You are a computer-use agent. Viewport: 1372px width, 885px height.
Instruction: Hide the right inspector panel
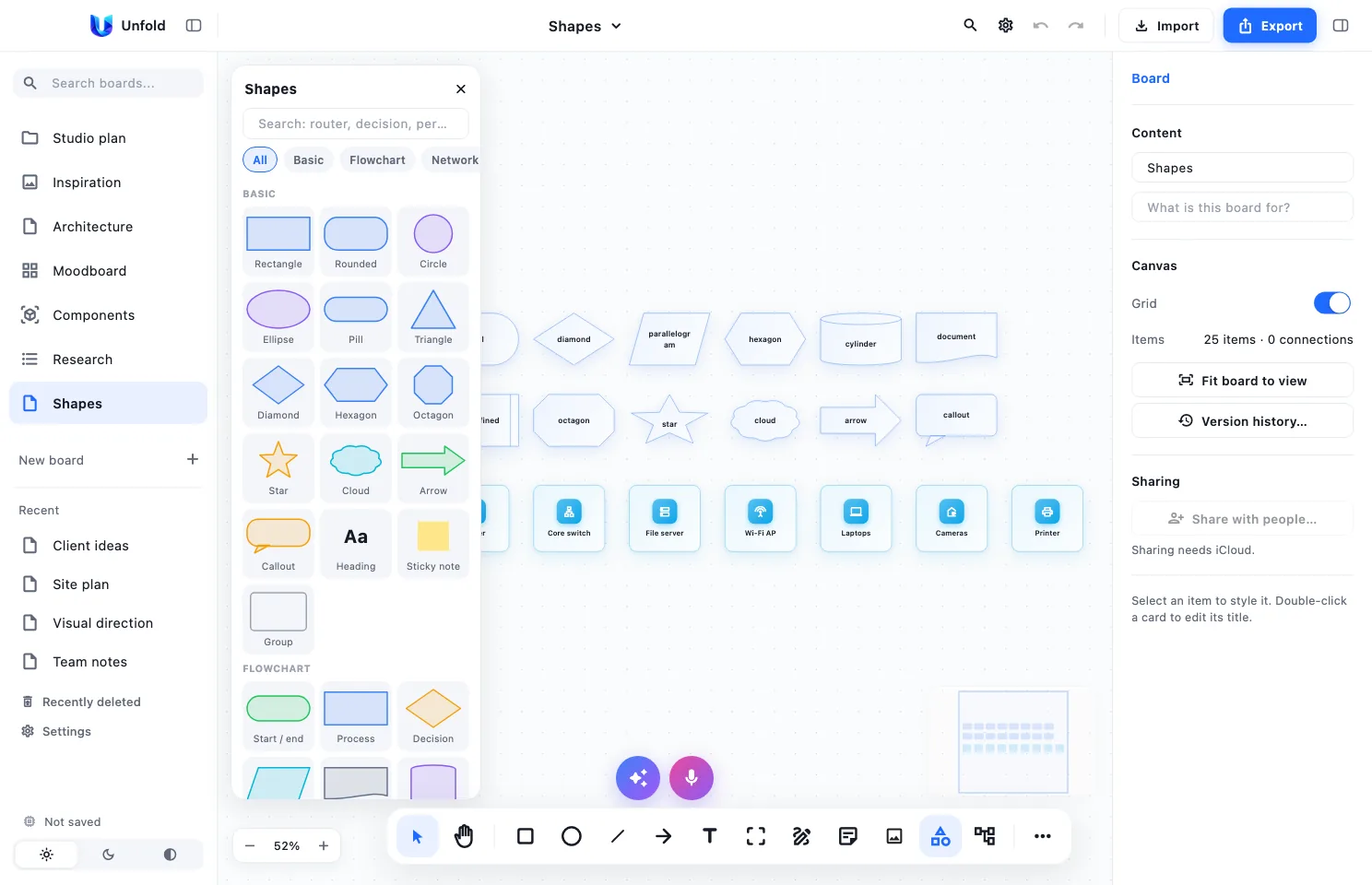(1341, 26)
